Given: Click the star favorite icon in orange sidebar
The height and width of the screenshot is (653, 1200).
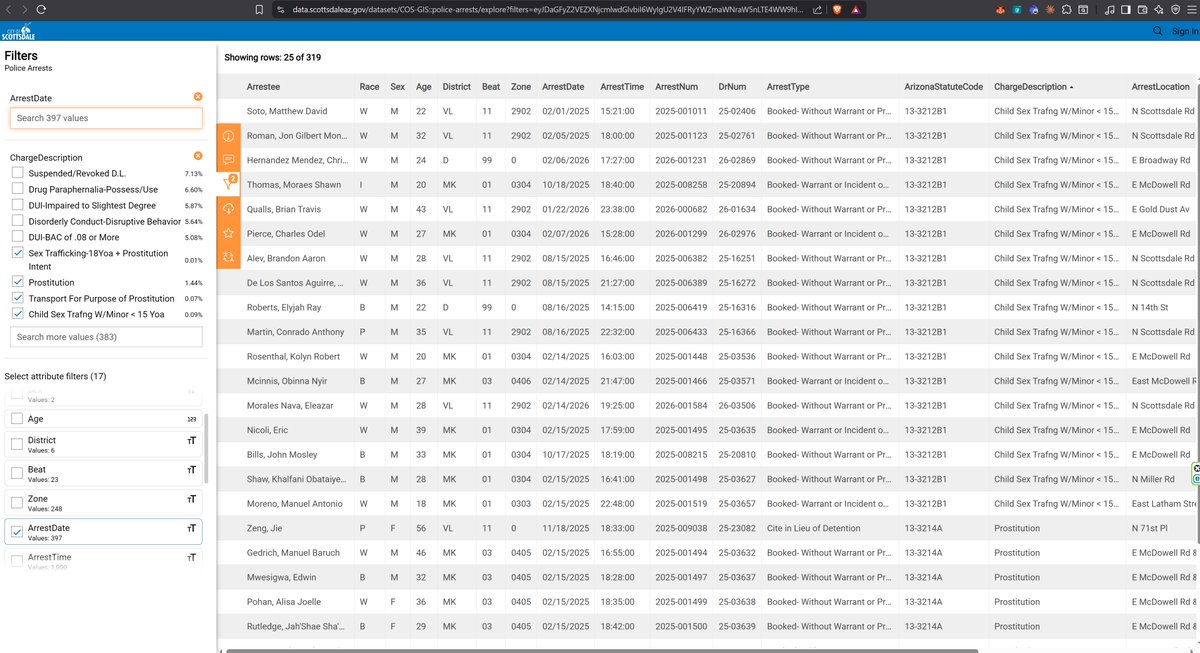Looking at the screenshot, I should [x=228, y=233].
